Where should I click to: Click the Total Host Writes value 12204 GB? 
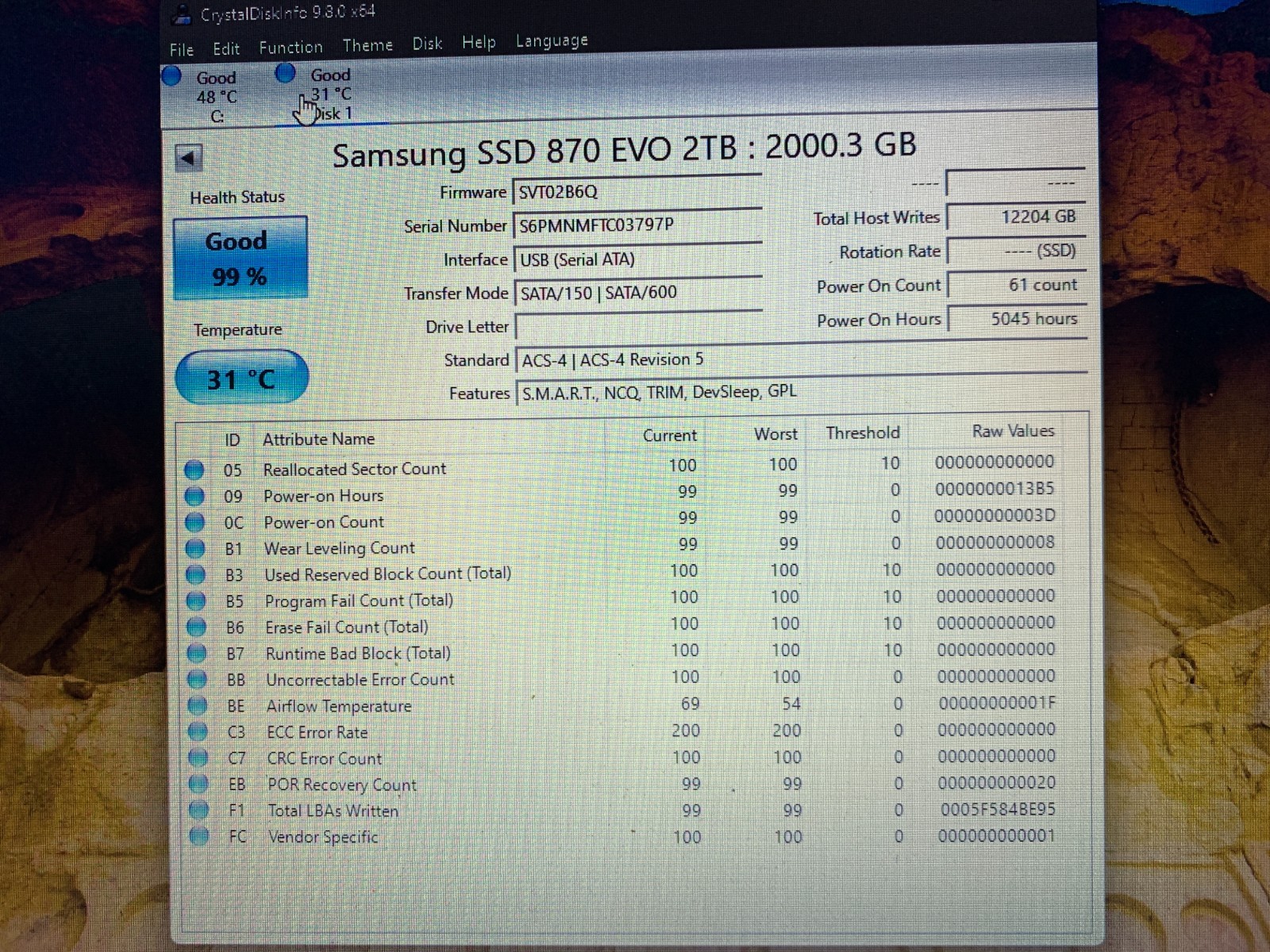coord(1017,217)
